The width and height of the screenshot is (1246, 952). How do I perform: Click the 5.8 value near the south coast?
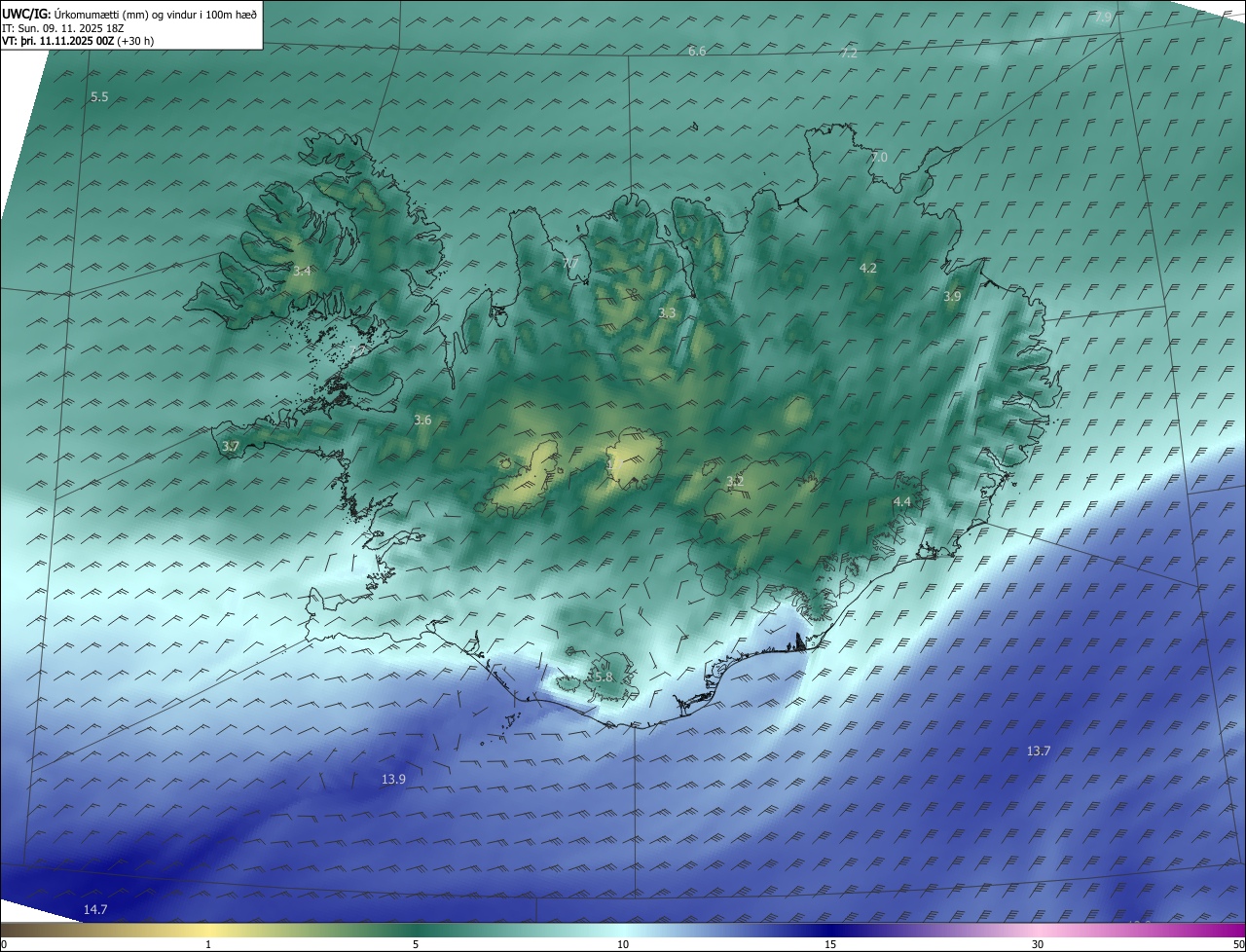[603, 677]
